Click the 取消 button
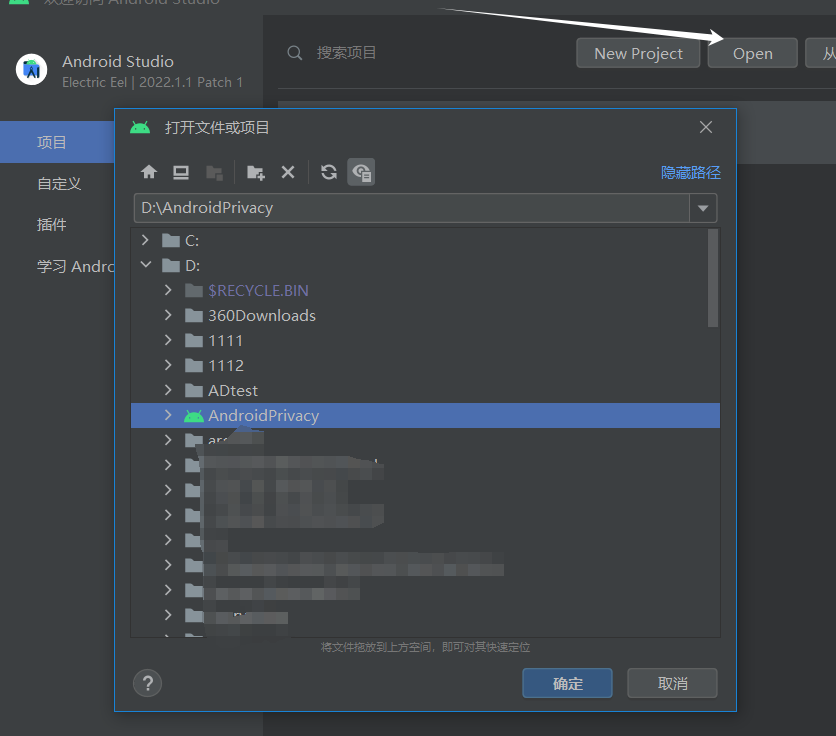836x736 pixels. tap(672, 683)
